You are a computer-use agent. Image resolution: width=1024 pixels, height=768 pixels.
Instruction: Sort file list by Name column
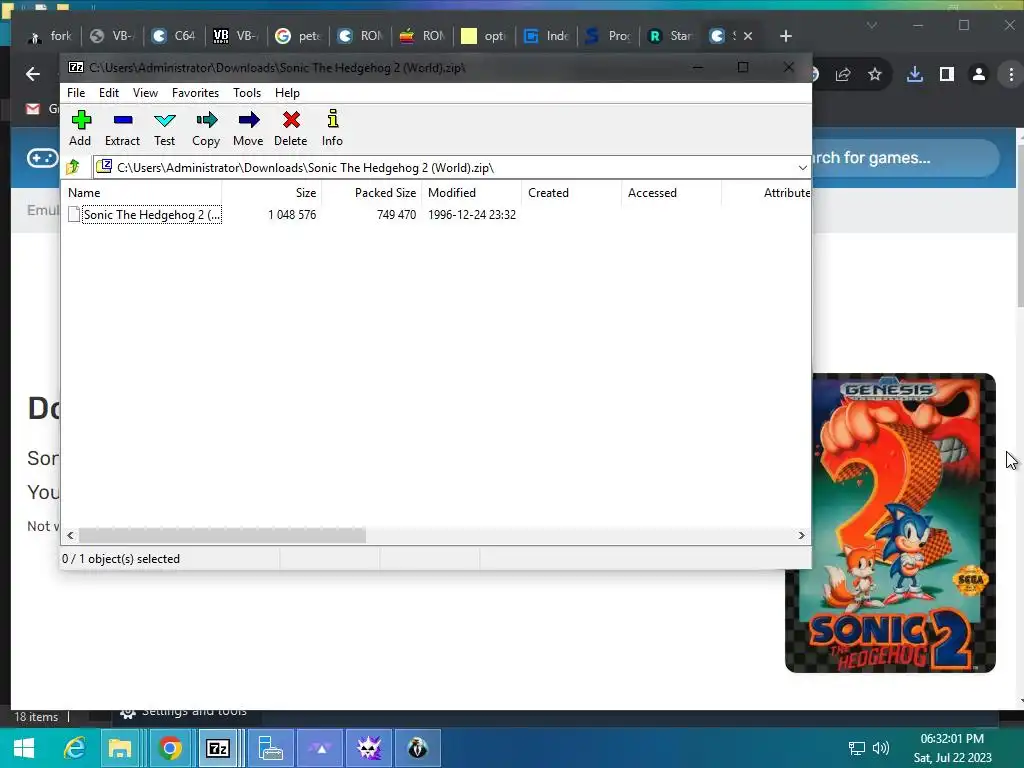142,193
